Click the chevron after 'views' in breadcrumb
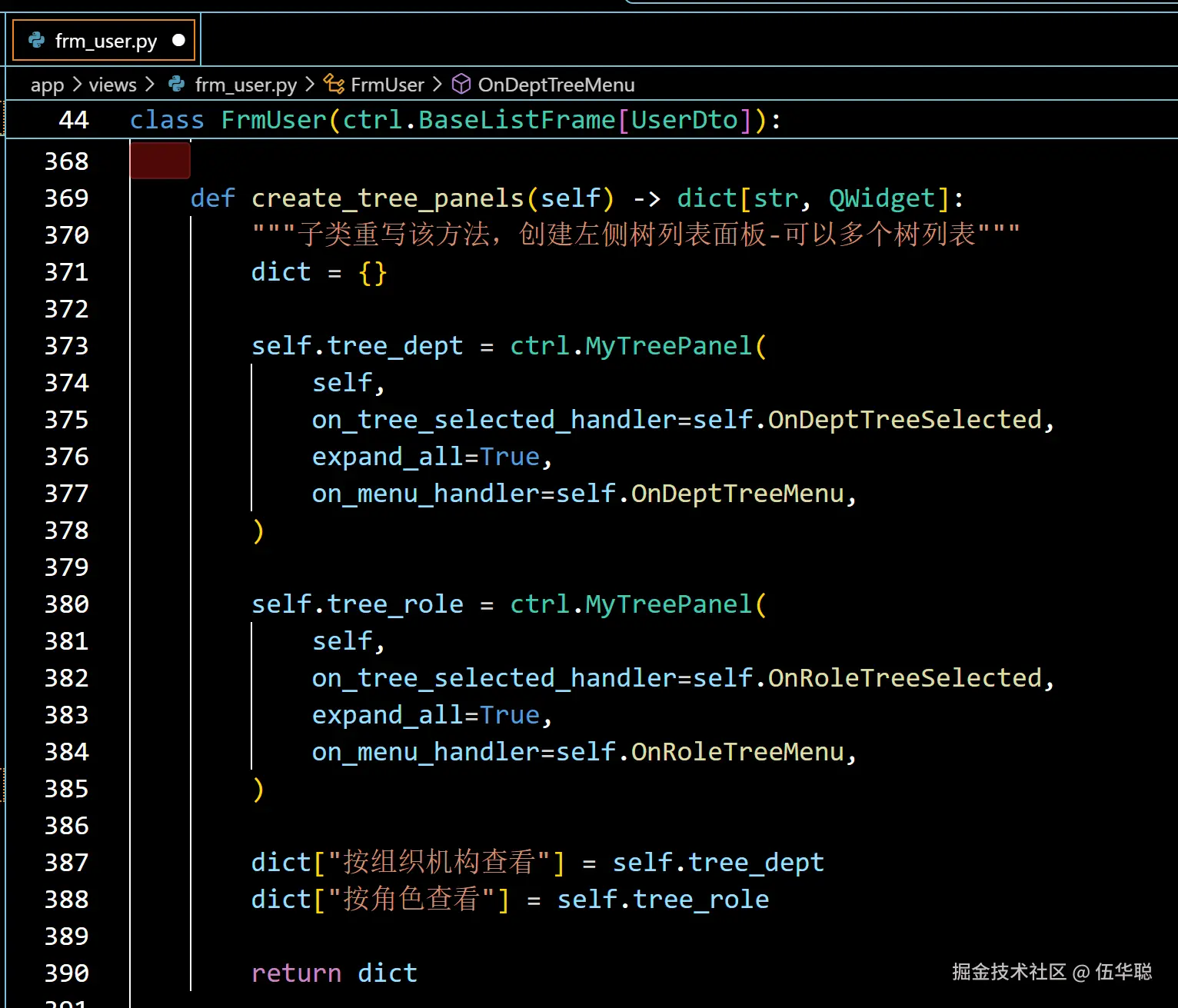This screenshot has width=1178, height=1008. tap(149, 84)
